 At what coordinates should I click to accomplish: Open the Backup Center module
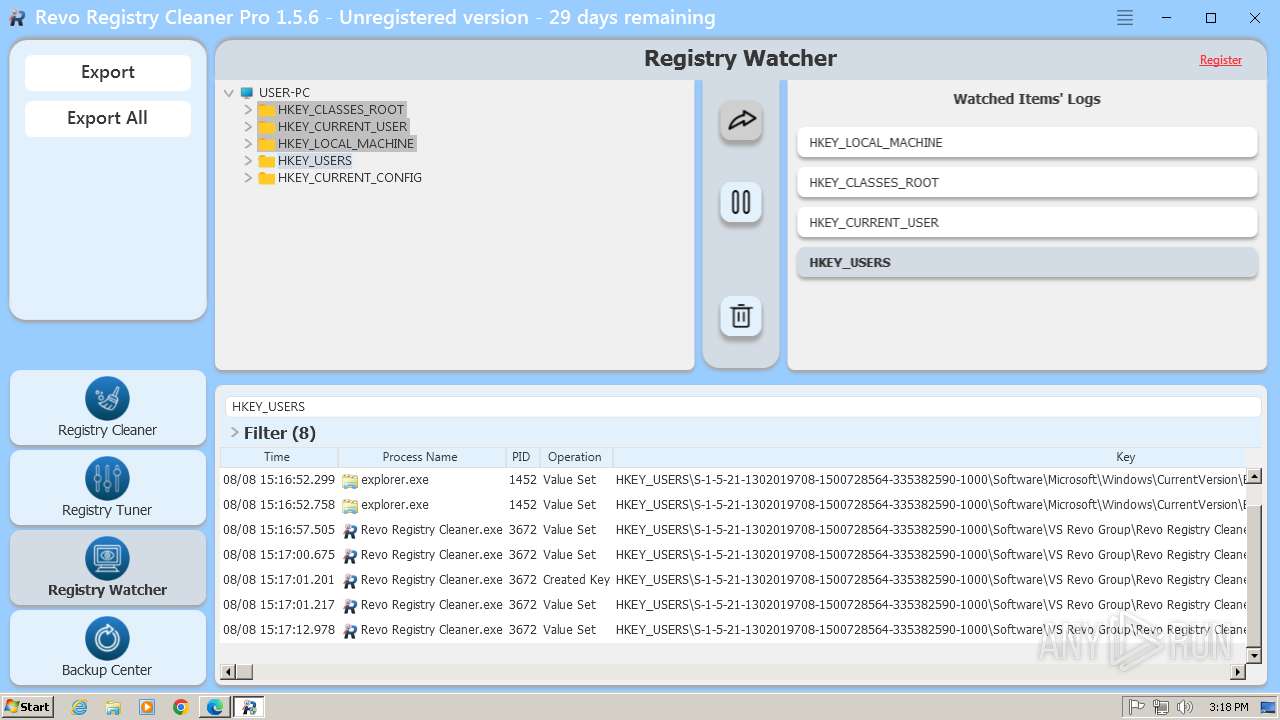coord(108,648)
